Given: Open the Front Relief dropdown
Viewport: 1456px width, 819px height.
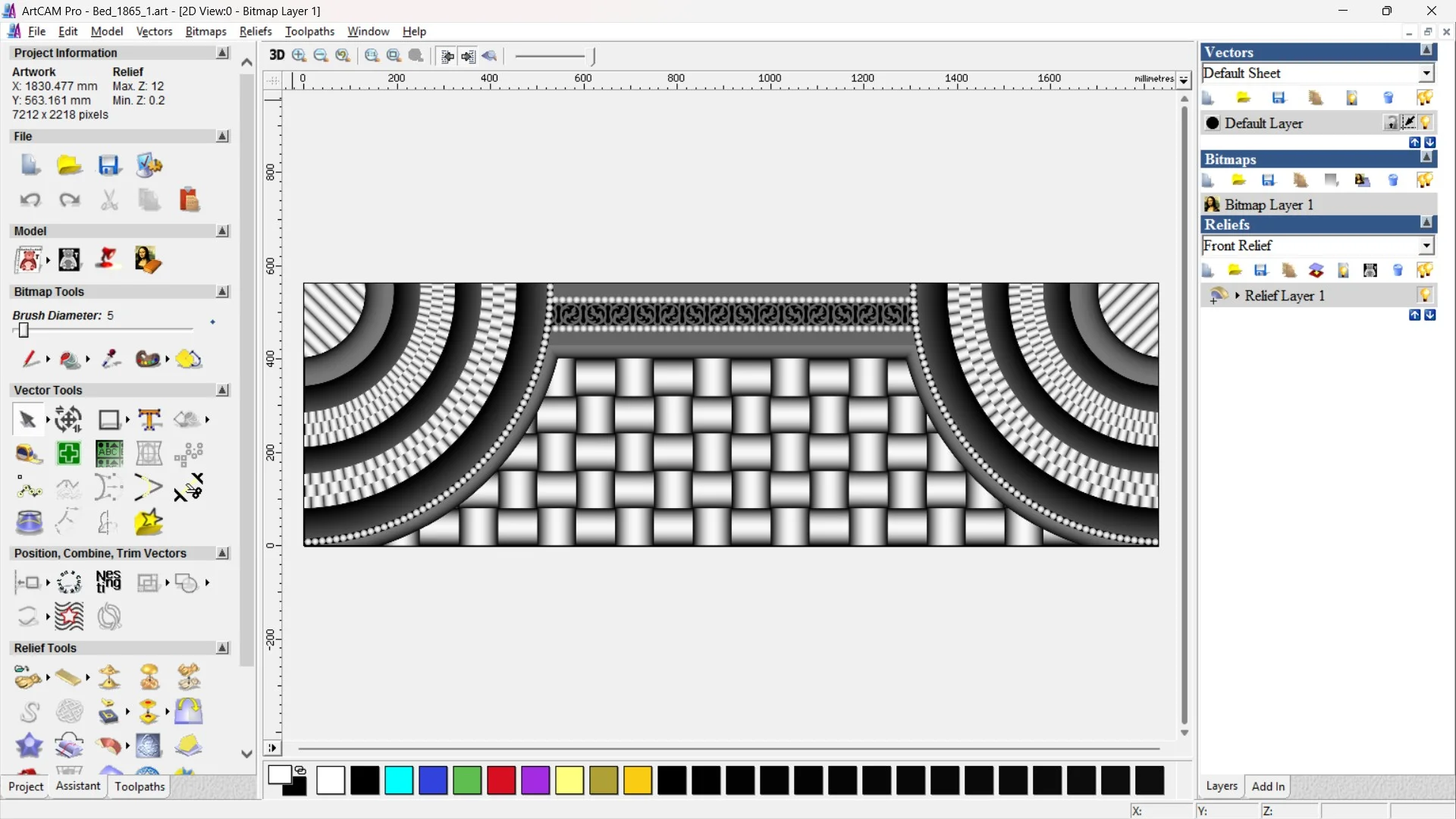Looking at the screenshot, I should point(1426,246).
